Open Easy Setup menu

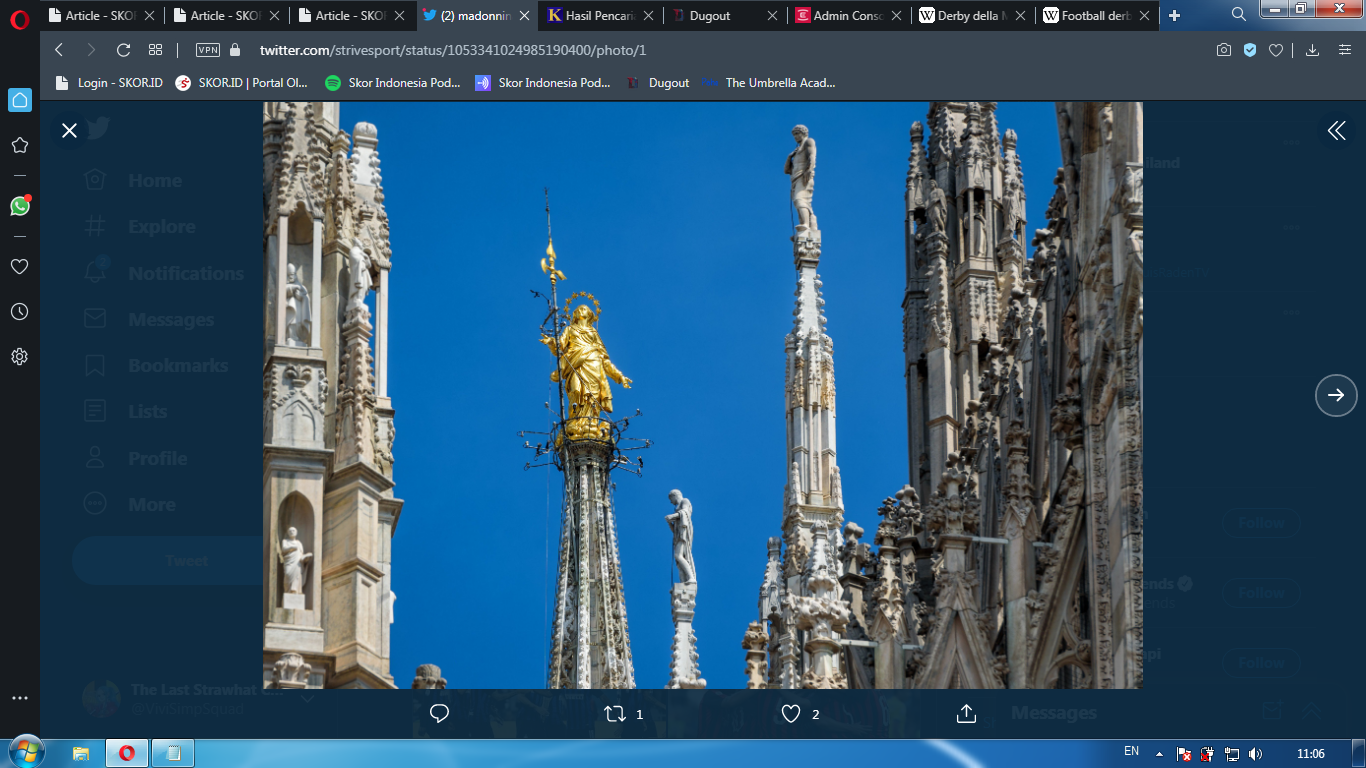tap(1344, 50)
